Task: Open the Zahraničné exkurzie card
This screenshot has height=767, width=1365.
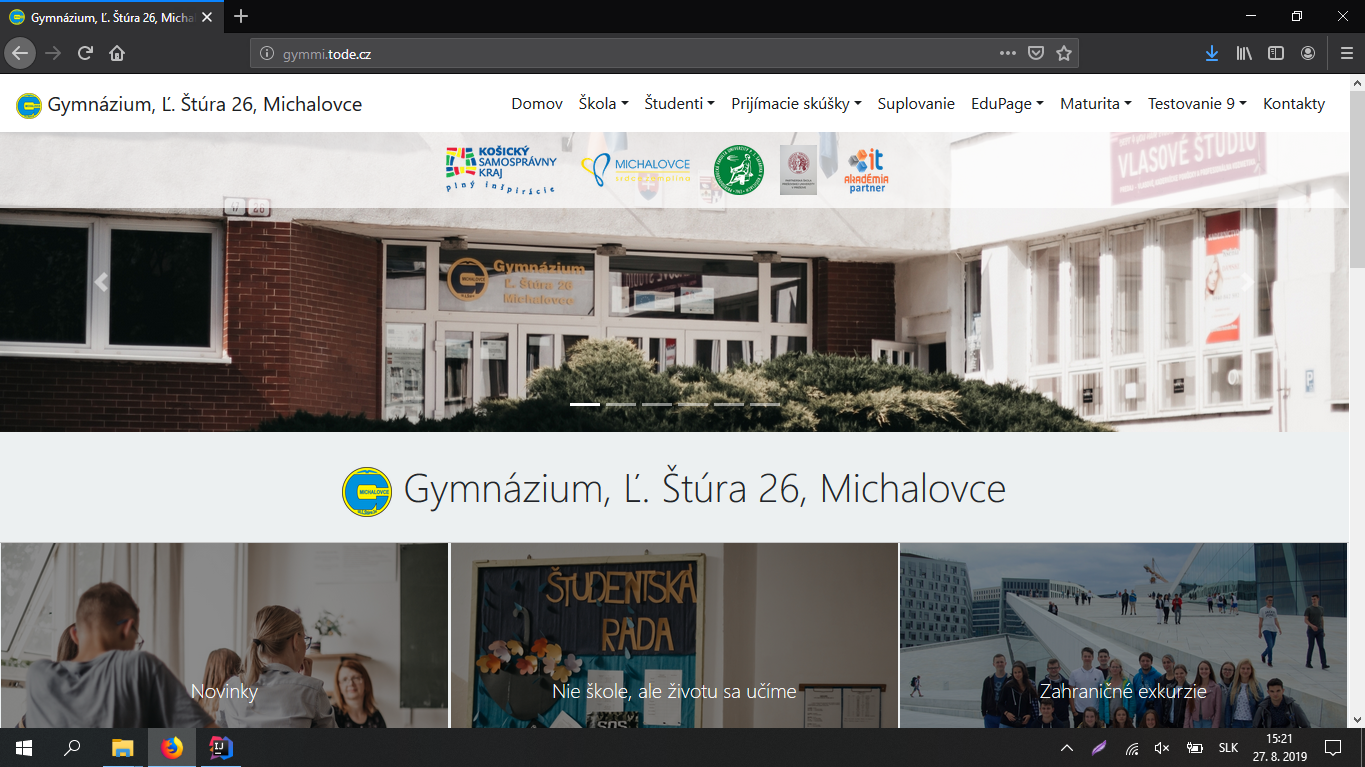Action: pos(1123,635)
